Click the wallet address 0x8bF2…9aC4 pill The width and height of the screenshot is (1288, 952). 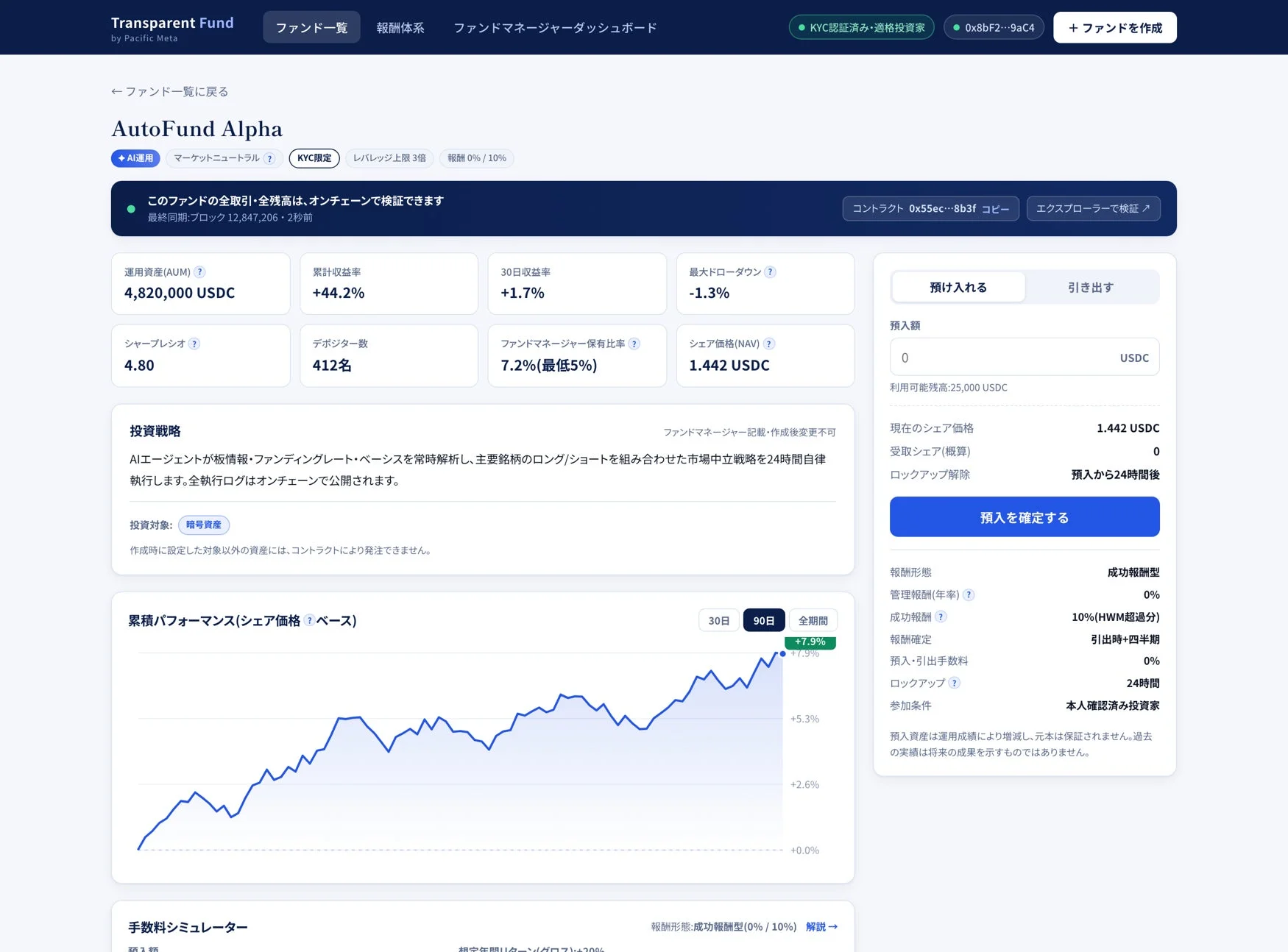(x=994, y=27)
